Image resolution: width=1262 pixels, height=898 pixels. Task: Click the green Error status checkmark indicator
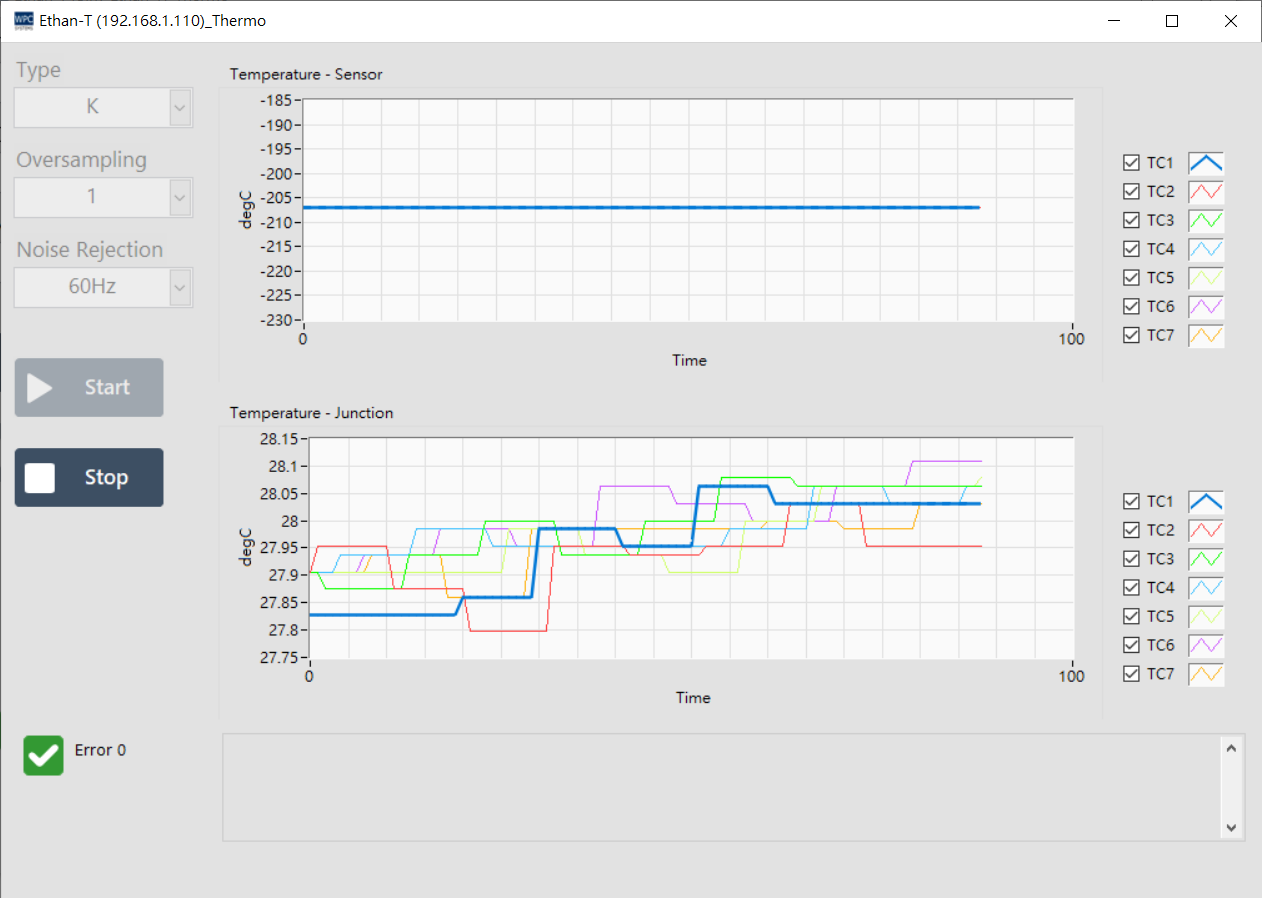point(43,755)
